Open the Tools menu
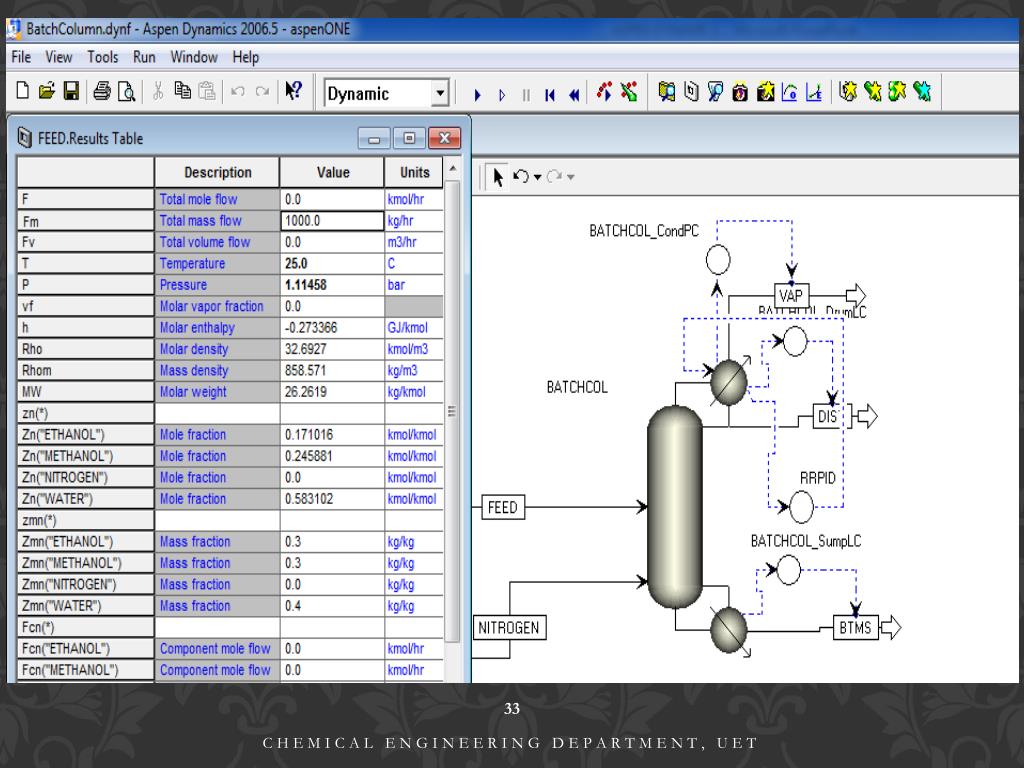 [103, 57]
